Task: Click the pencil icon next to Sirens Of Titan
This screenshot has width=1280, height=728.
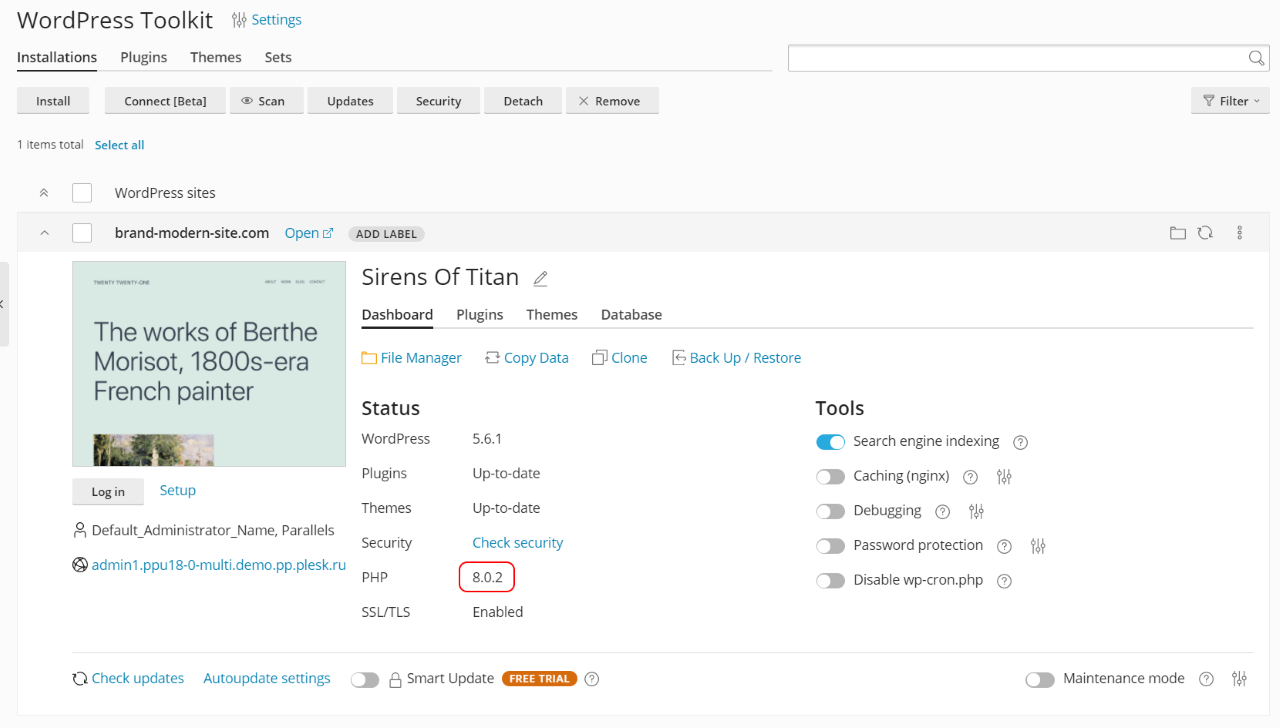Action: pyautogui.click(x=541, y=278)
